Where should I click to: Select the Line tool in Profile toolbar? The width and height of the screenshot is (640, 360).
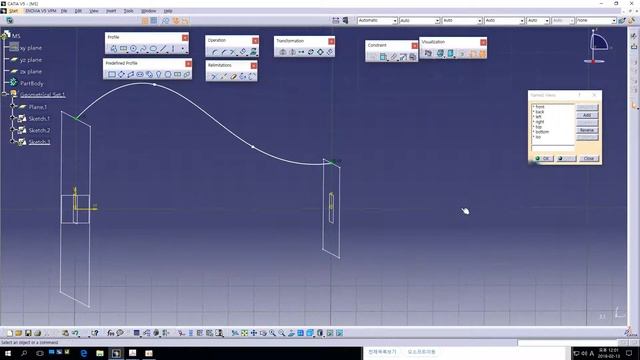coord(163,49)
